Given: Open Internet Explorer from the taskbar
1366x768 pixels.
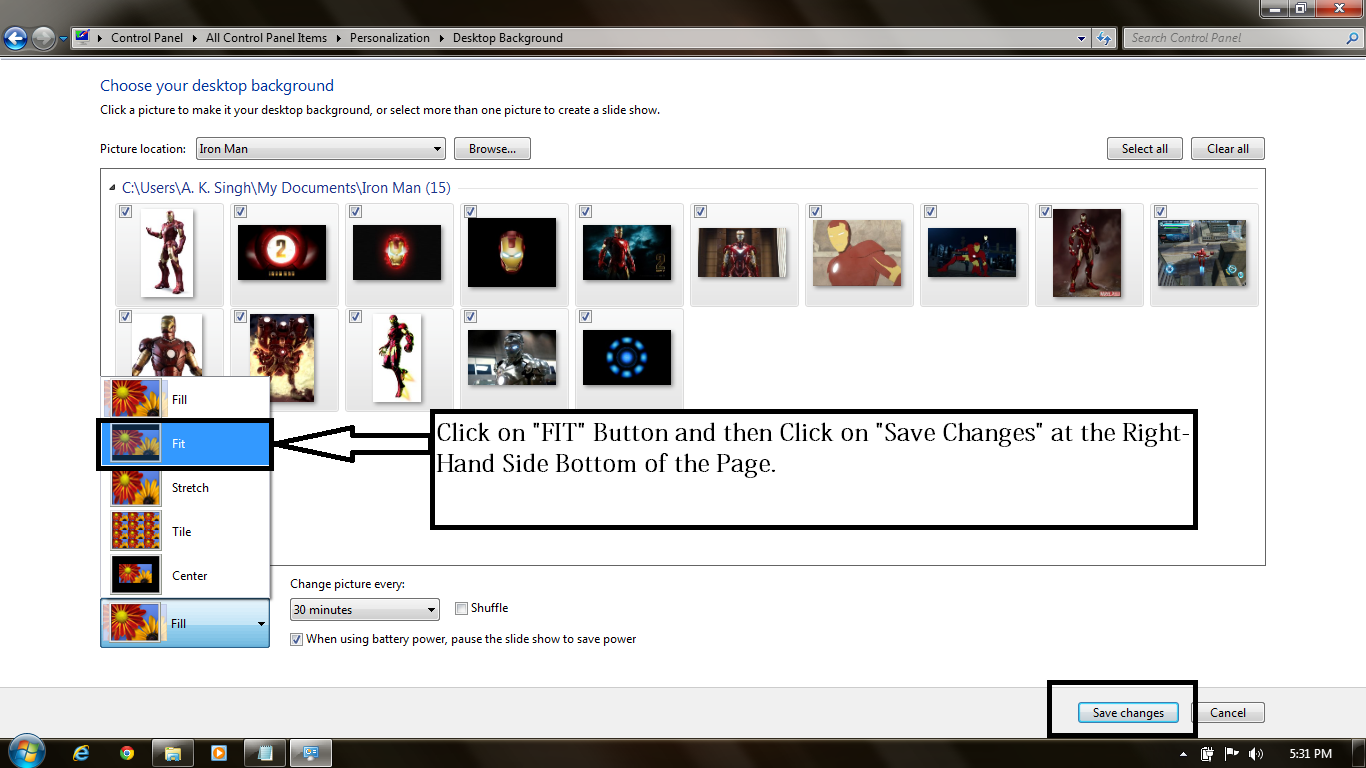Looking at the screenshot, I should (x=80, y=752).
